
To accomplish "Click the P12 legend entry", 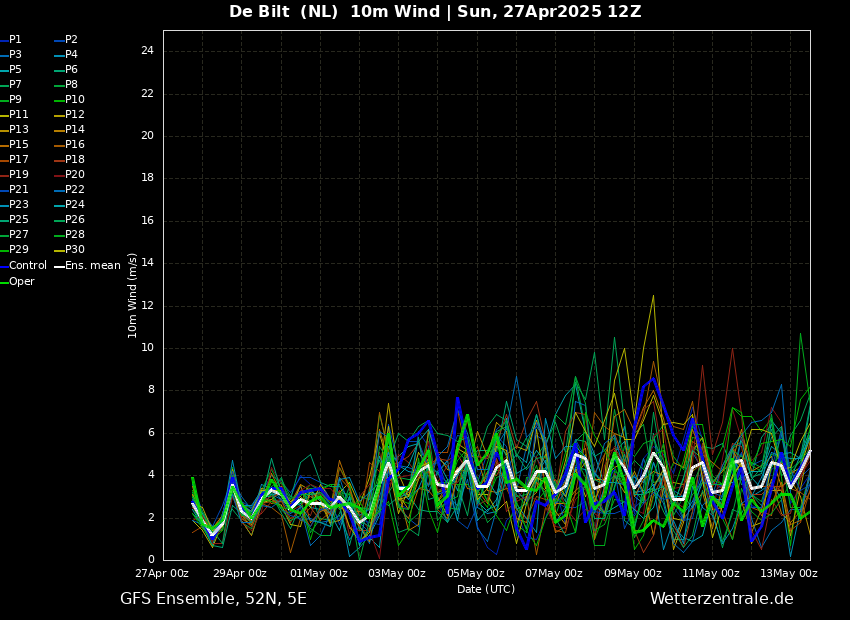I will click(75, 114).
